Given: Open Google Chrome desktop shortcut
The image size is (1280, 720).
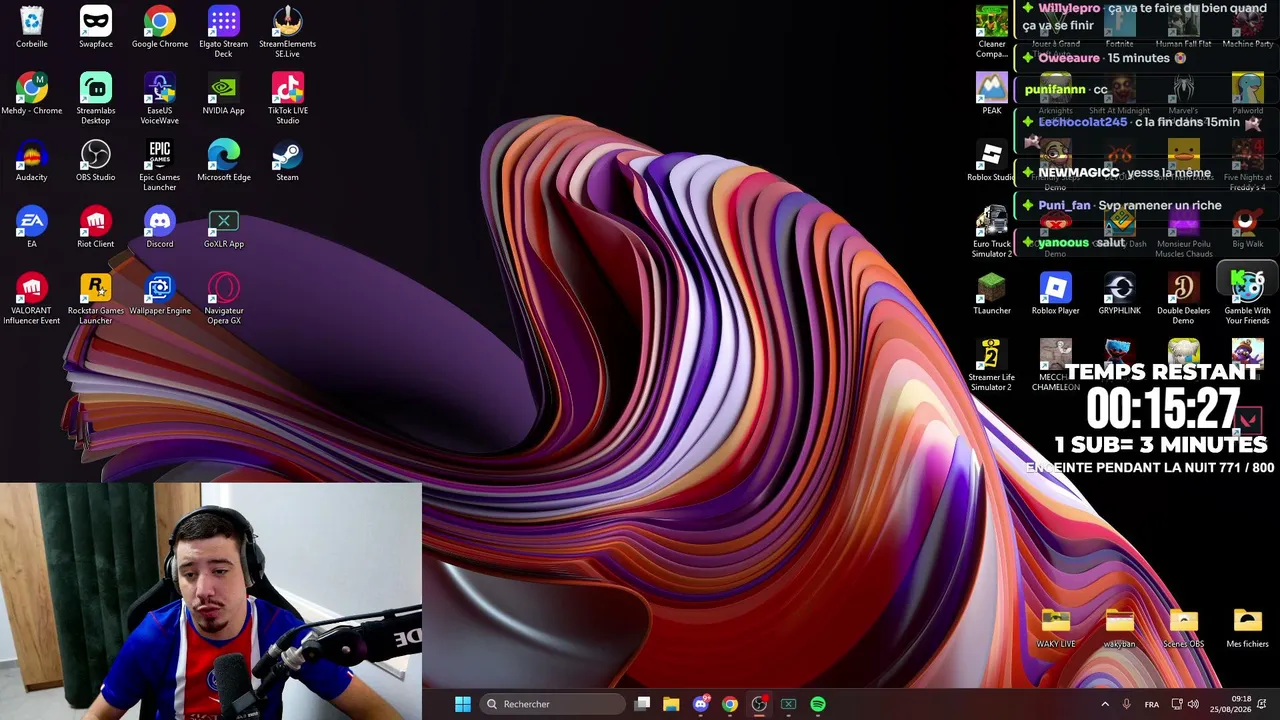Looking at the screenshot, I should click(x=160, y=27).
